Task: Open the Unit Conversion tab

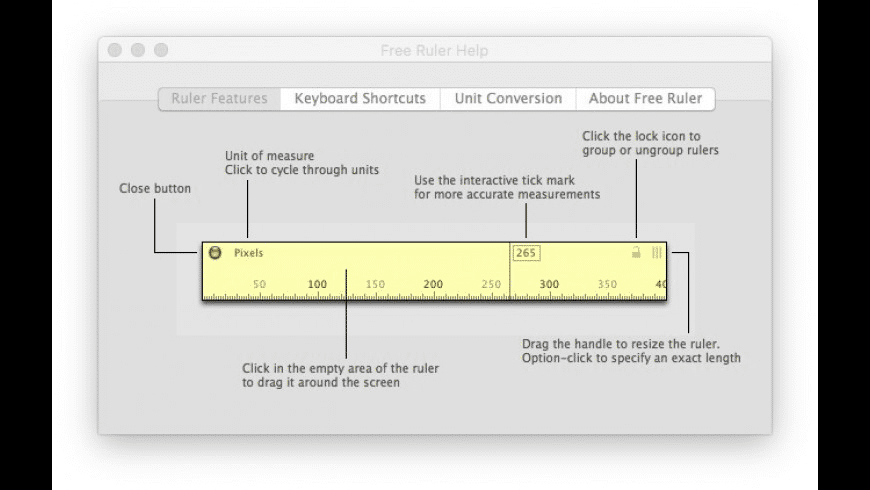Action: pyautogui.click(x=508, y=99)
